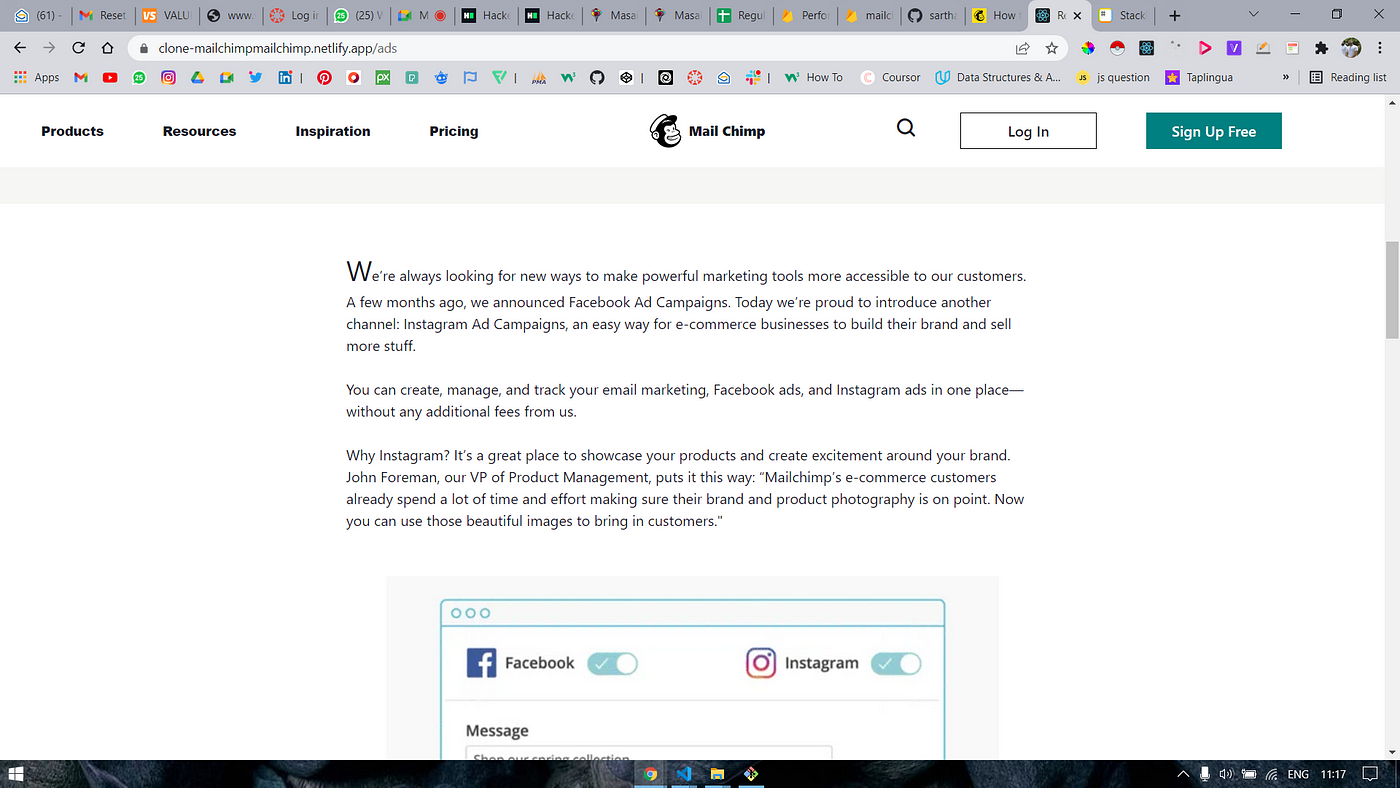Switch to the VALU browser tab
Image resolution: width=1400 pixels, height=788 pixels.
[x=167, y=15]
